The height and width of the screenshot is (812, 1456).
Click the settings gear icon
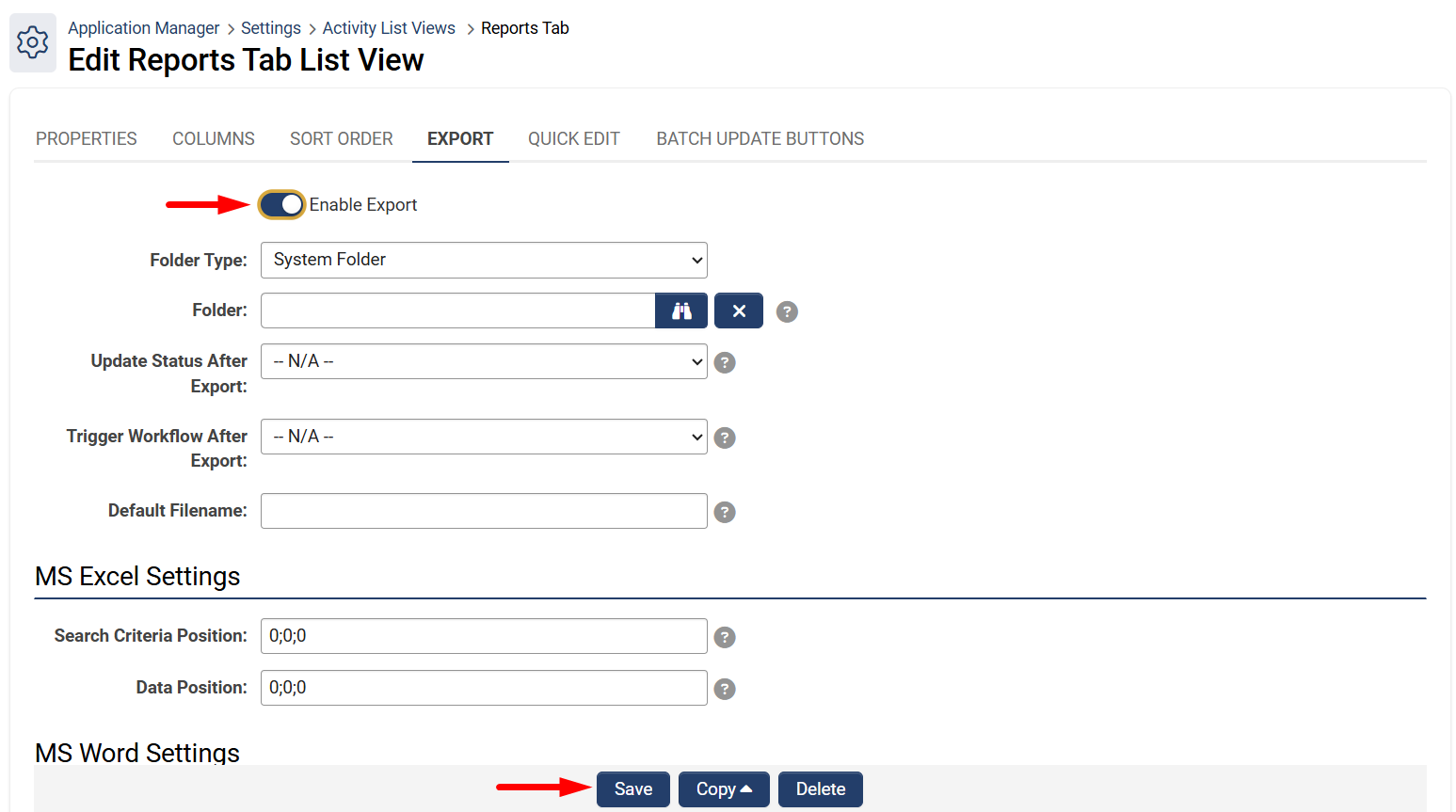33,42
